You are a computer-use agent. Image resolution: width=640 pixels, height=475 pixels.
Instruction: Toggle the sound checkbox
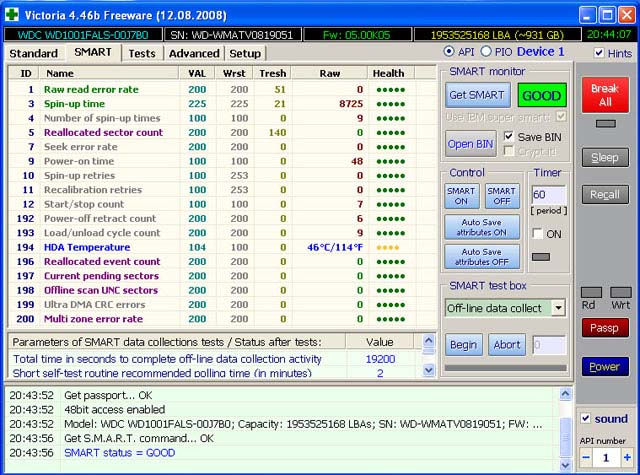[x=586, y=418]
